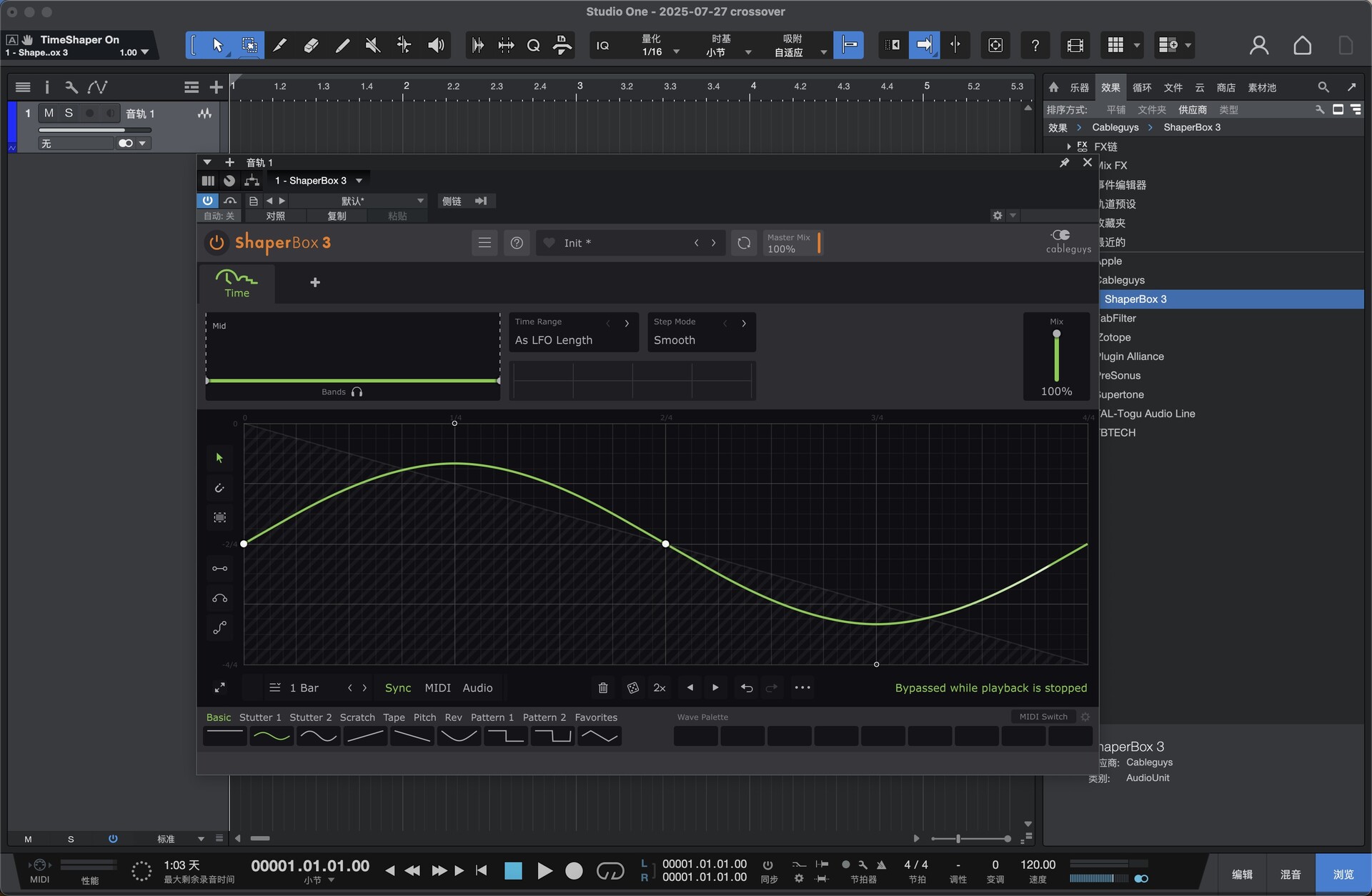Toggle Autoscroll button

point(924,45)
